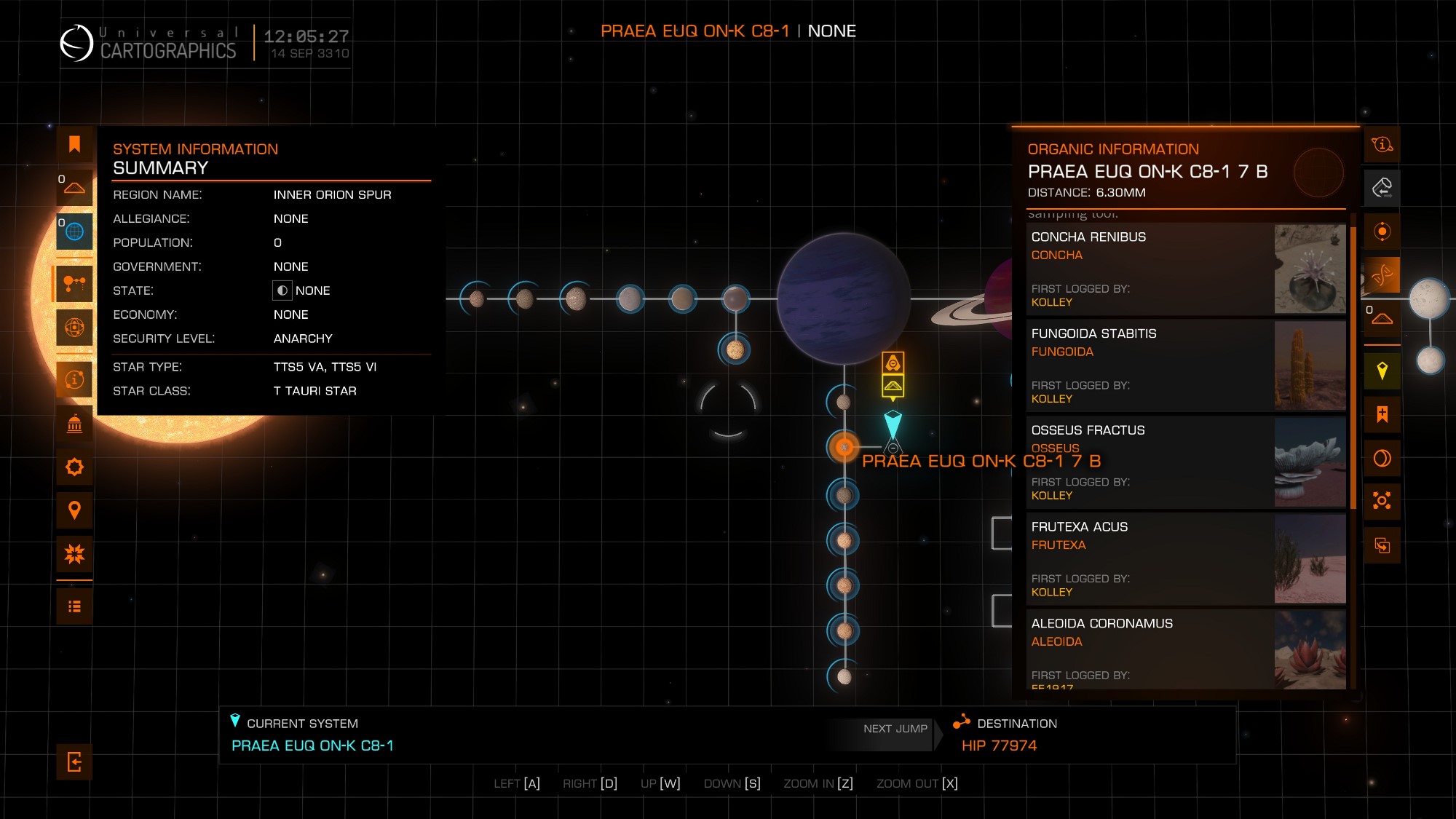The height and width of the screenshot is (819, 1456).
Task: Select the bottommost moon in the gas giant column
Action: (x=844, y=676)
